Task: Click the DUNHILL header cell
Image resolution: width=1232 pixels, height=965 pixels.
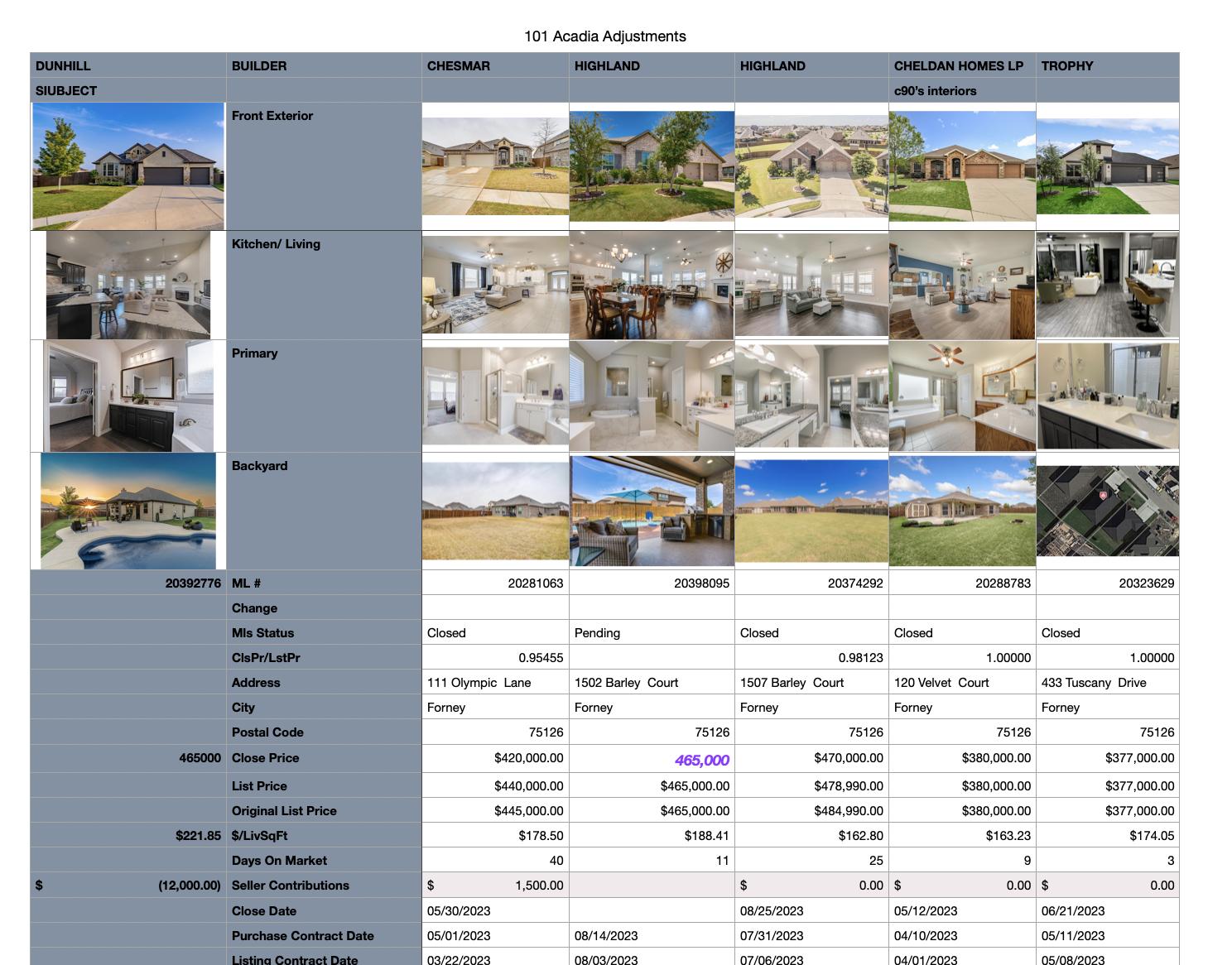Action: 128,65
